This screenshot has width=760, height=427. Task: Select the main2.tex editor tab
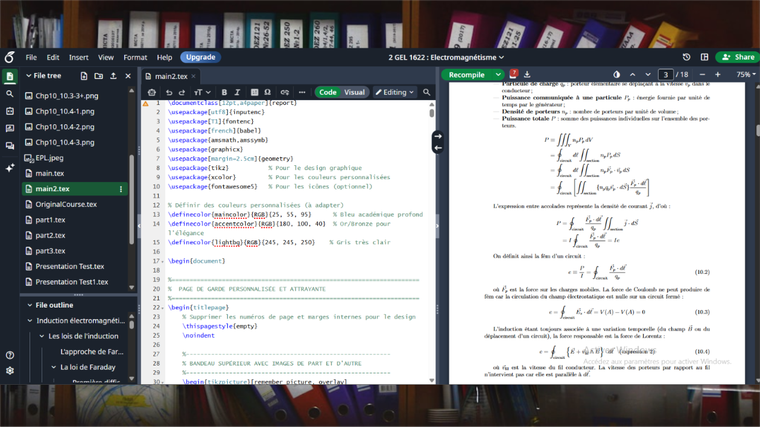click(171, 77)
